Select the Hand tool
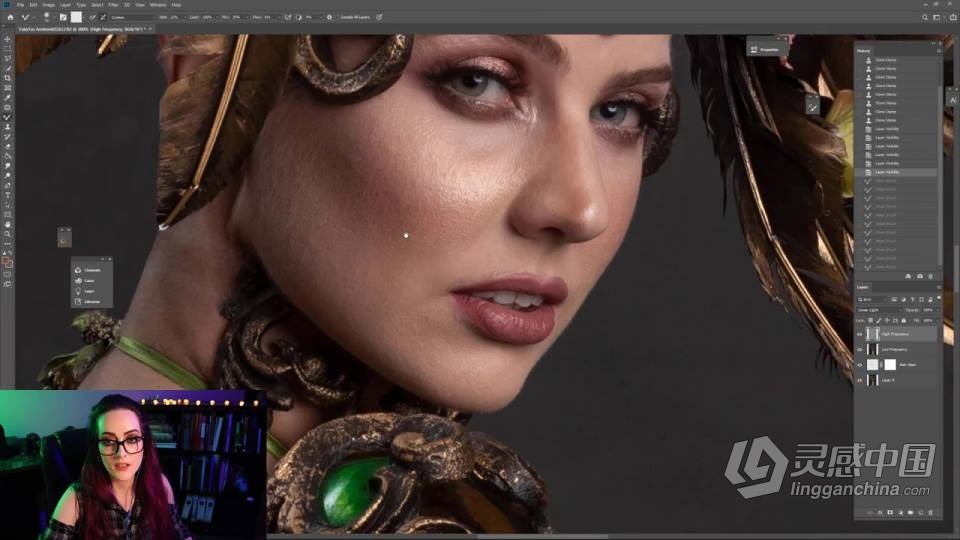Image resolution: width=960 pixels, height=540 pixels. coord(7,224)
